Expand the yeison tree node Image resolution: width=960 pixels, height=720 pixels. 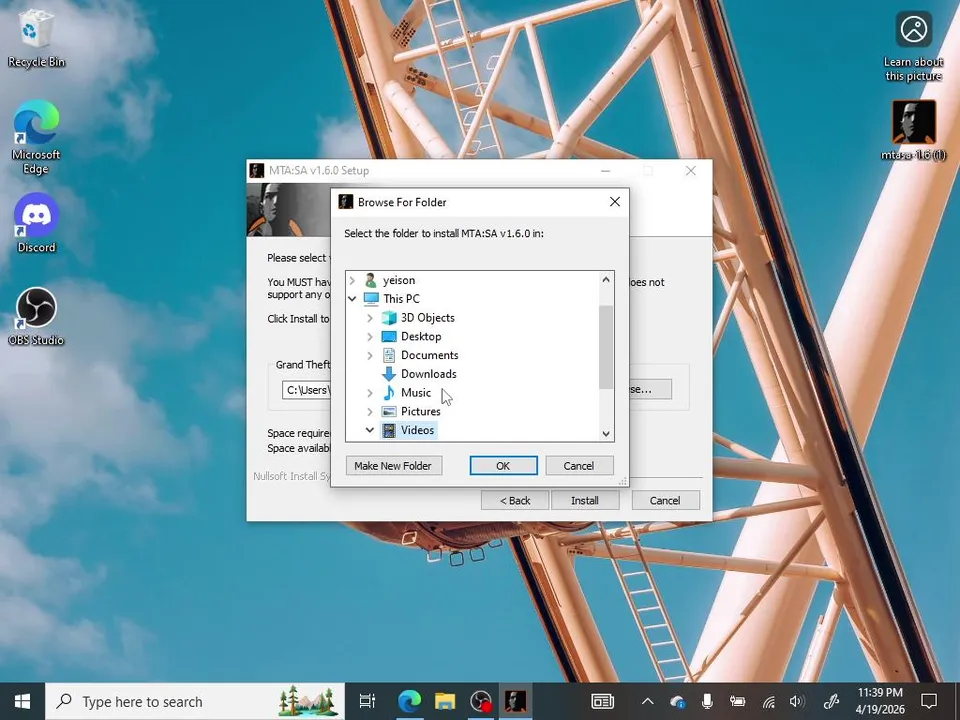(x=352, y=280)
